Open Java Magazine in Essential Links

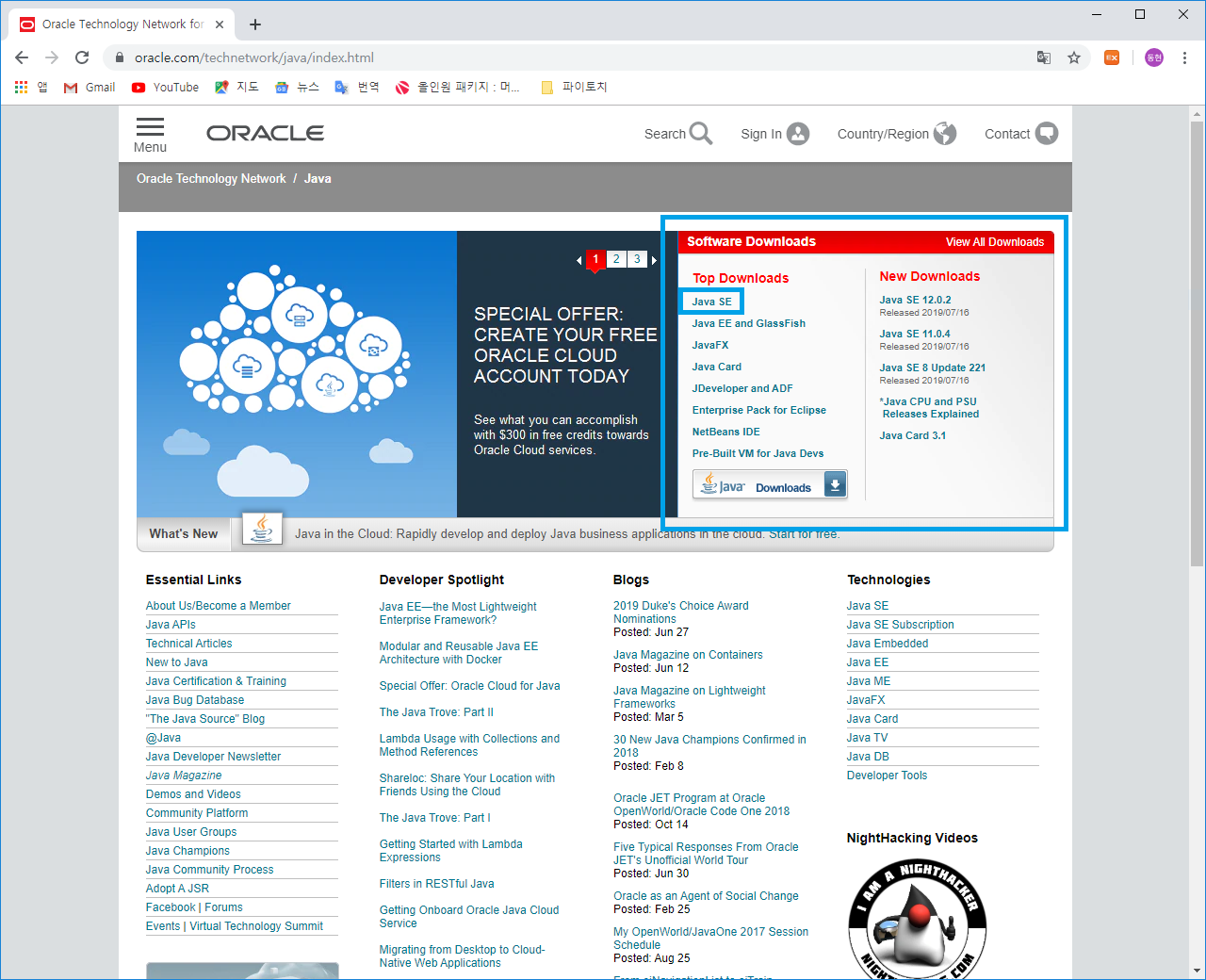[184, 776]
